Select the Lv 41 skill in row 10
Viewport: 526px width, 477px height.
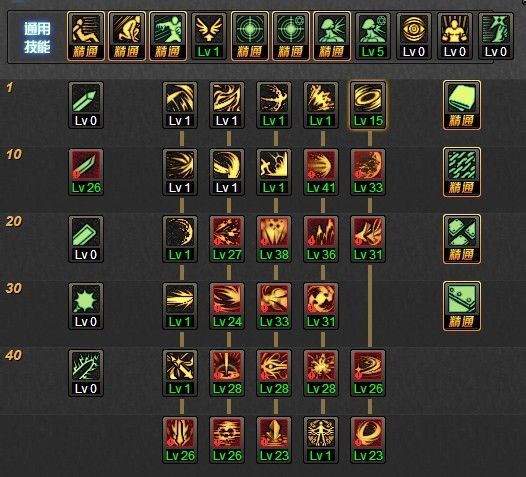(x=321, y=172)
